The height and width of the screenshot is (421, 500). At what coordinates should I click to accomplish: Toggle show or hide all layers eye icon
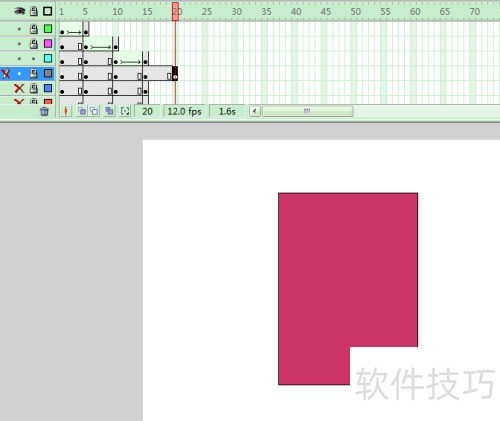(19, 11)
